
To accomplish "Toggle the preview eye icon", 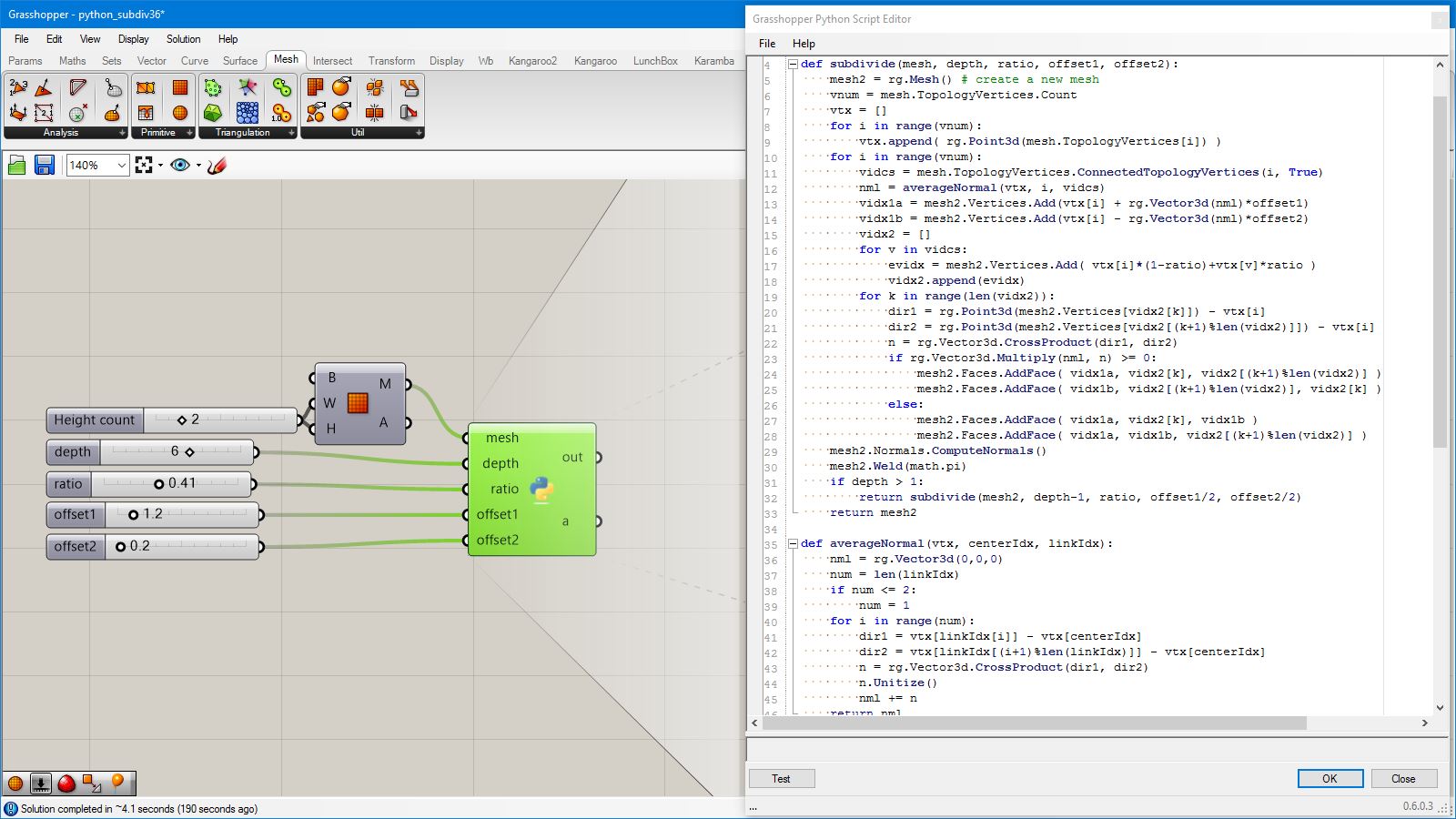I will (x=180, y=165).
